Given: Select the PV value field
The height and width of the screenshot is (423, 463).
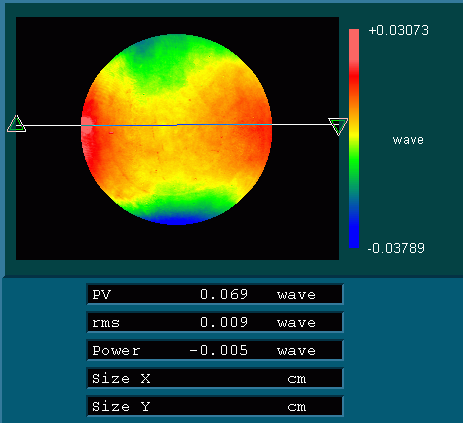Looking at the screenshot, I should coord(215,294).
